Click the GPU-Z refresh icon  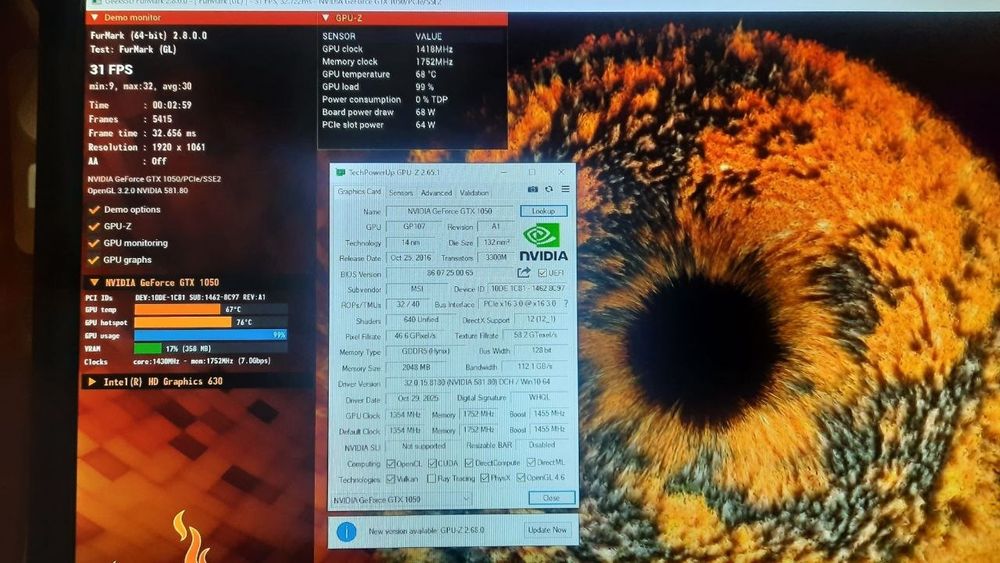[x=548, y=189]
